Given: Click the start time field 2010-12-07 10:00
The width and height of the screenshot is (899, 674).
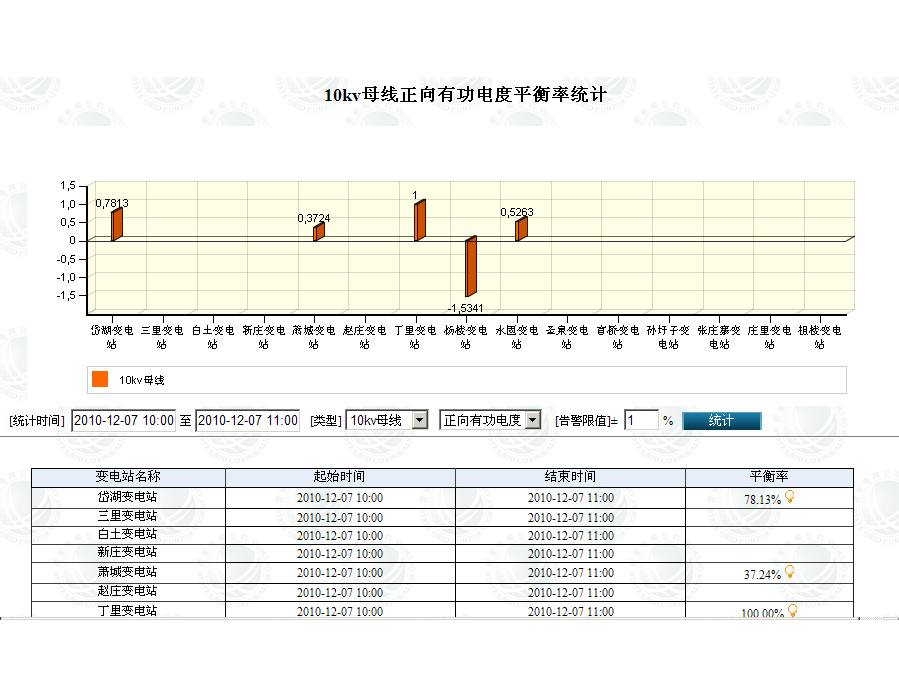Looking at the screenshot, I should 123,421.
